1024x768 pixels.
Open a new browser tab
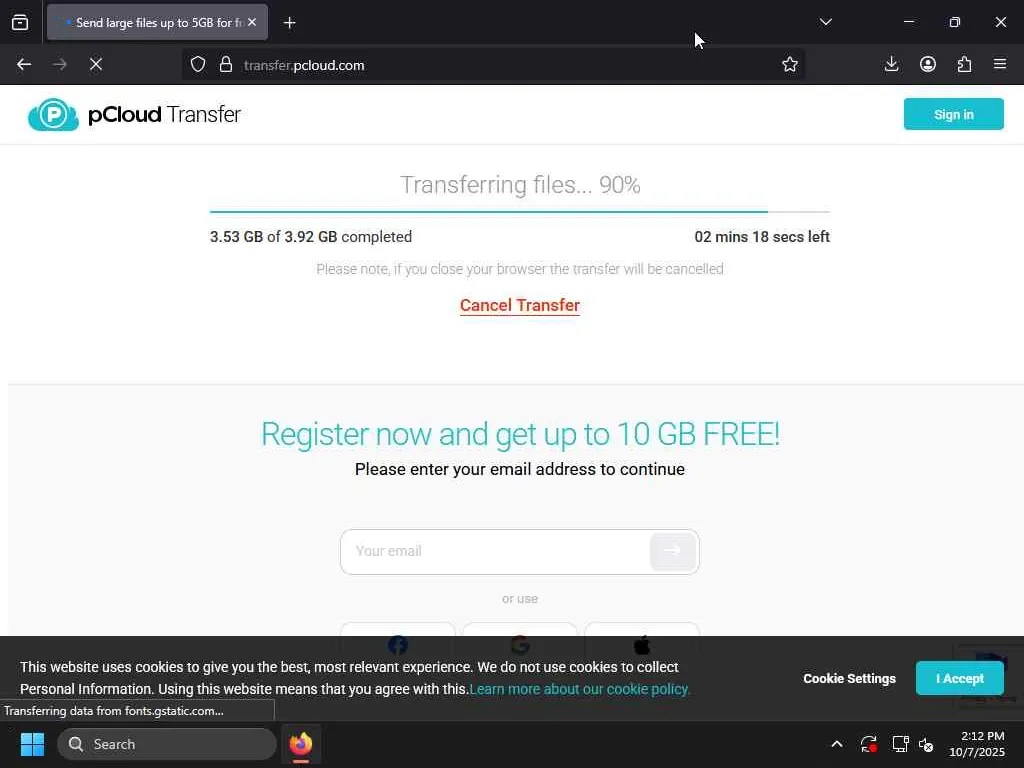(290, 23)
